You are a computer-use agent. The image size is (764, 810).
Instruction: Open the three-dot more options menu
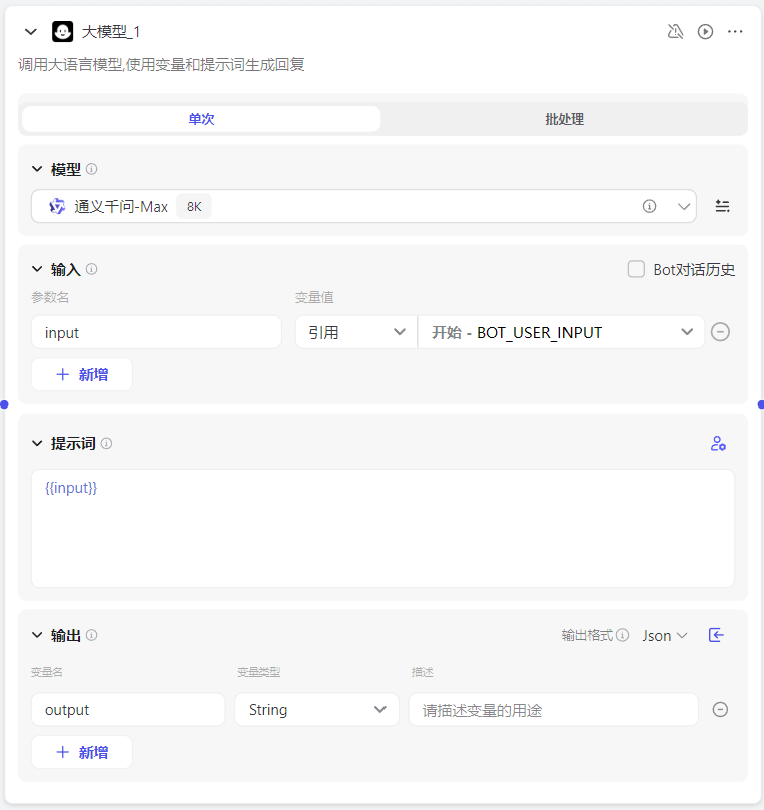pyautogui.click(x=735, y=32)
